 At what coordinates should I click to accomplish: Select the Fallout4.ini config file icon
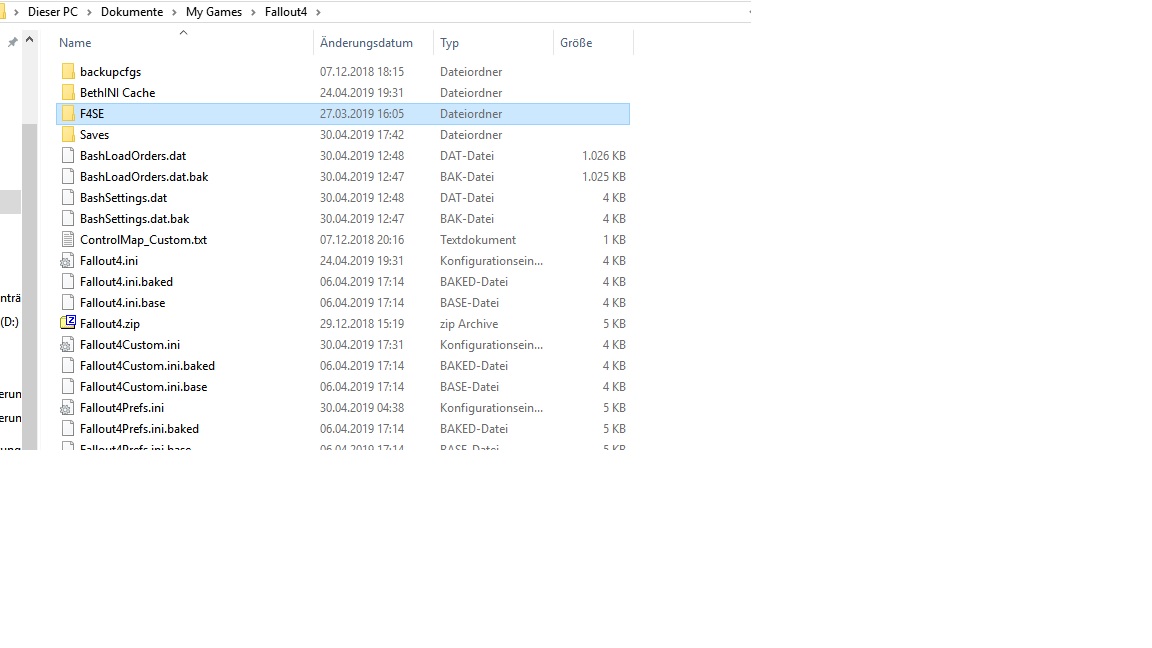click(68, 261)
